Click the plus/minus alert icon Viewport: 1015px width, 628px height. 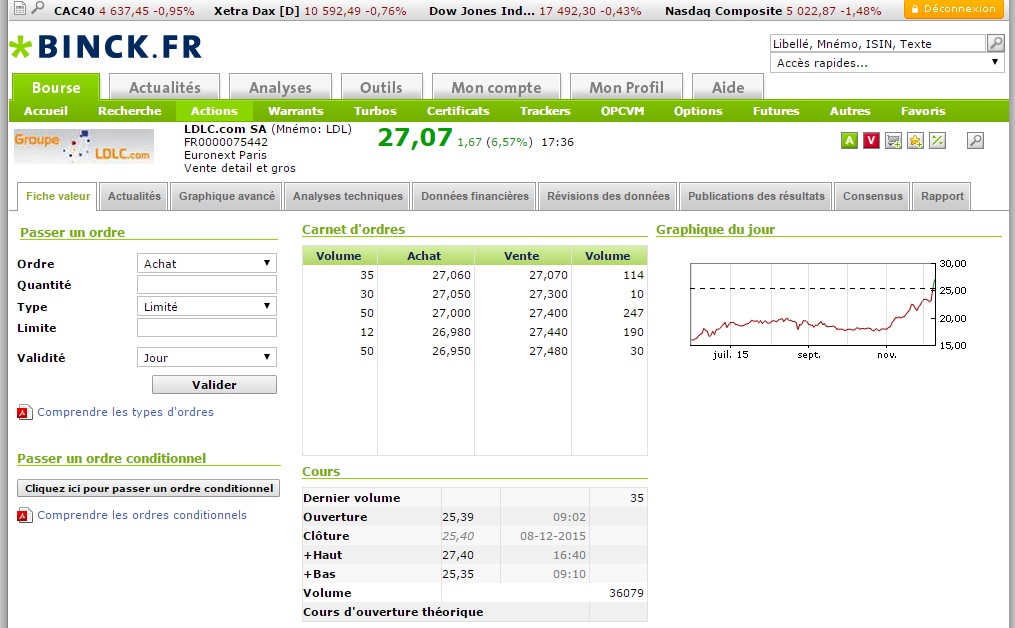pyautogui.click(x=937, y=141)
